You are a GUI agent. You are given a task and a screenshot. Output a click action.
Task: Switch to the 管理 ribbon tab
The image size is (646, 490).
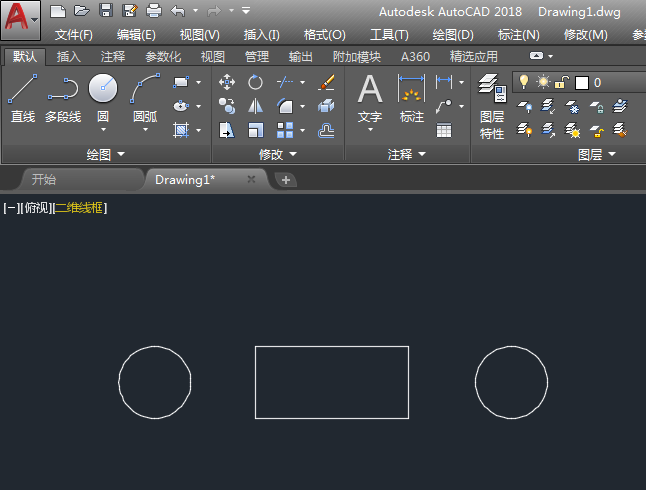click(x=257, y=56)
